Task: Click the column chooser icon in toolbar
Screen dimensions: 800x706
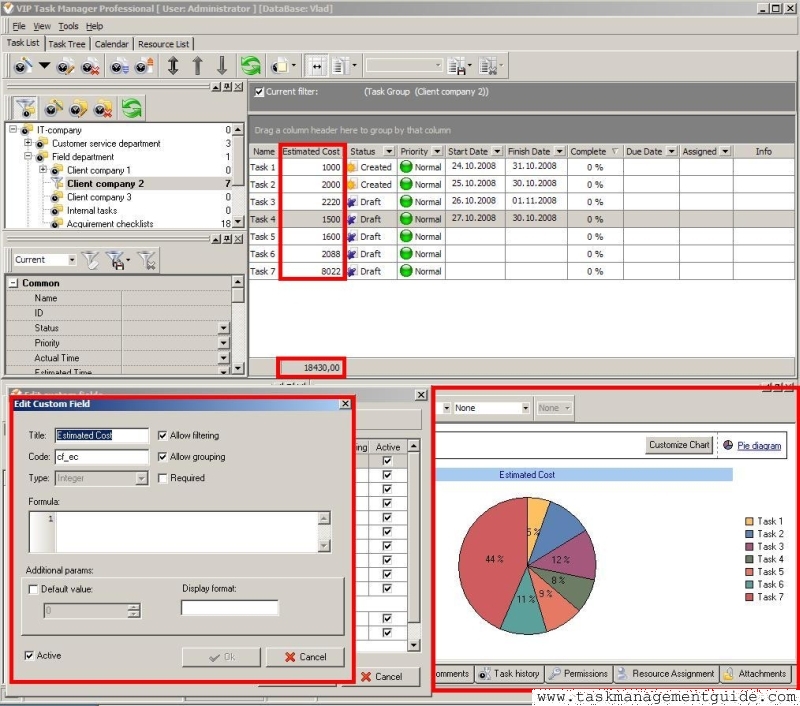Action: click(x=340, y=66)
